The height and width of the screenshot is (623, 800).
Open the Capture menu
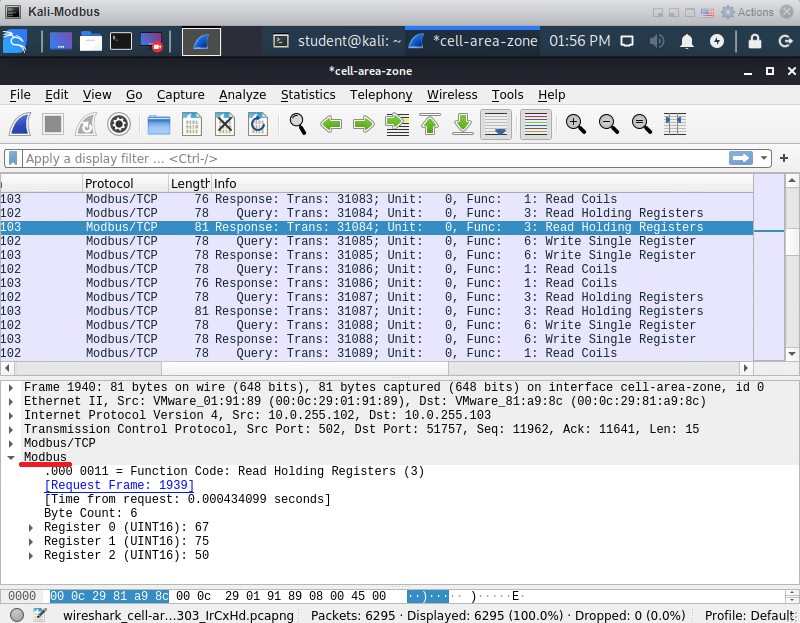pos(181,95)
